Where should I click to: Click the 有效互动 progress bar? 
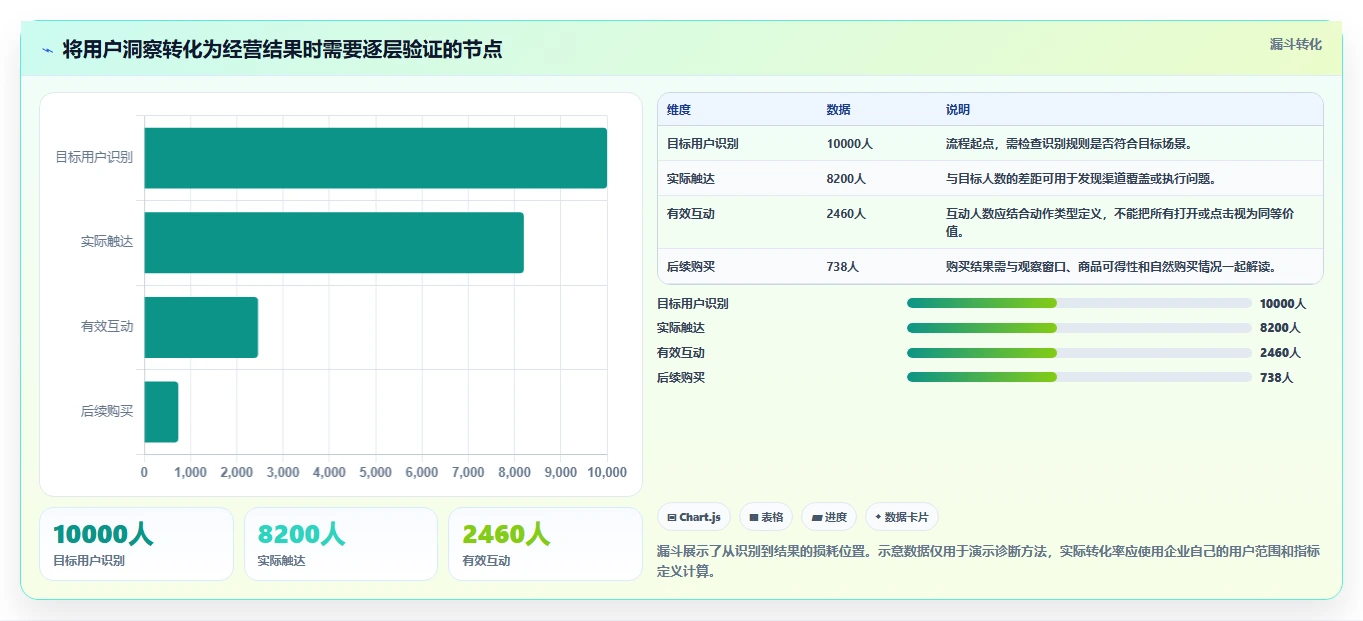coord(1079,352)
